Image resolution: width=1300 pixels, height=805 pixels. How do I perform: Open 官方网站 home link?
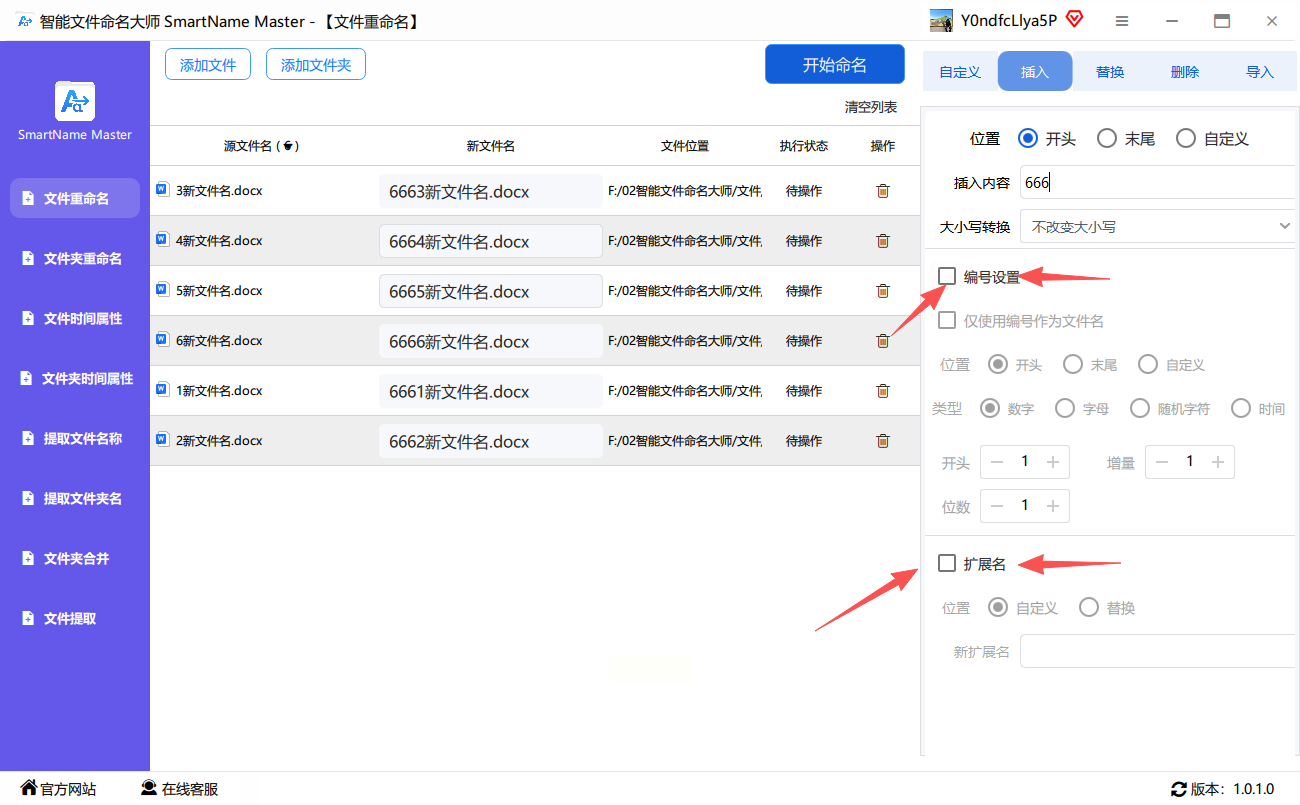click(58, 789)
